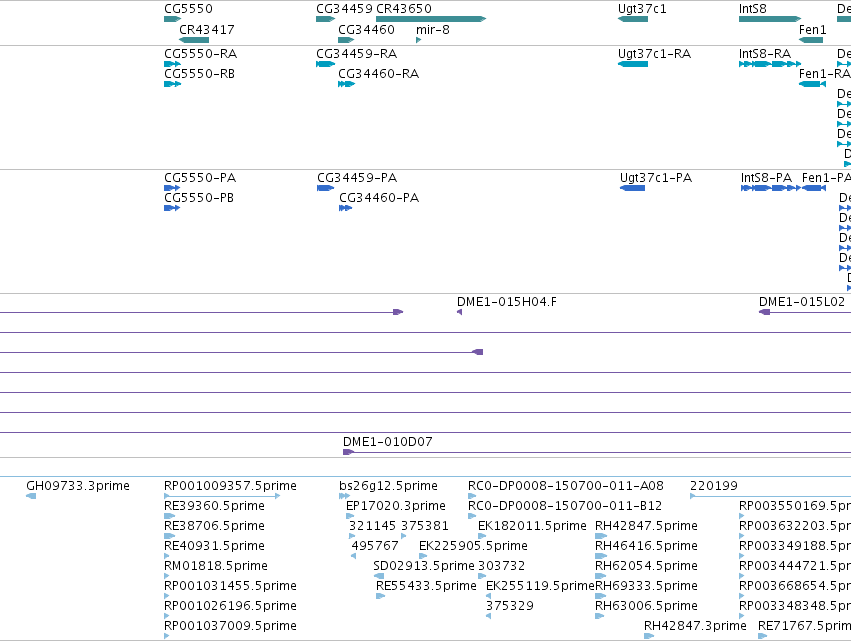Screen dimensions: 851x641
Task: Open the CG34460-RA transcript label
Action: [x=378, y=74]
